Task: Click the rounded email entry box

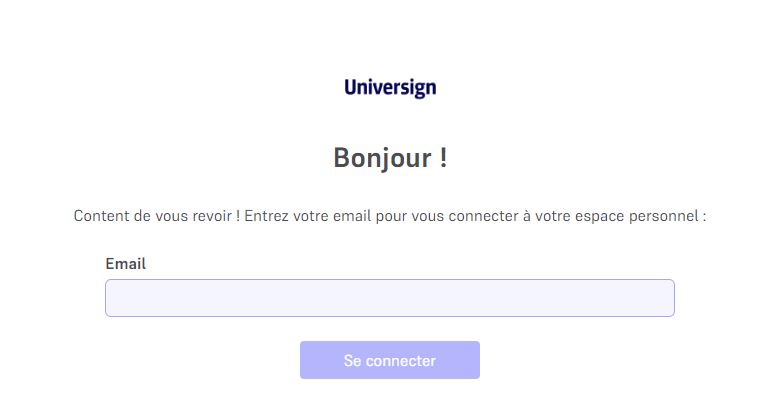Action: click(x=390, y=298)
